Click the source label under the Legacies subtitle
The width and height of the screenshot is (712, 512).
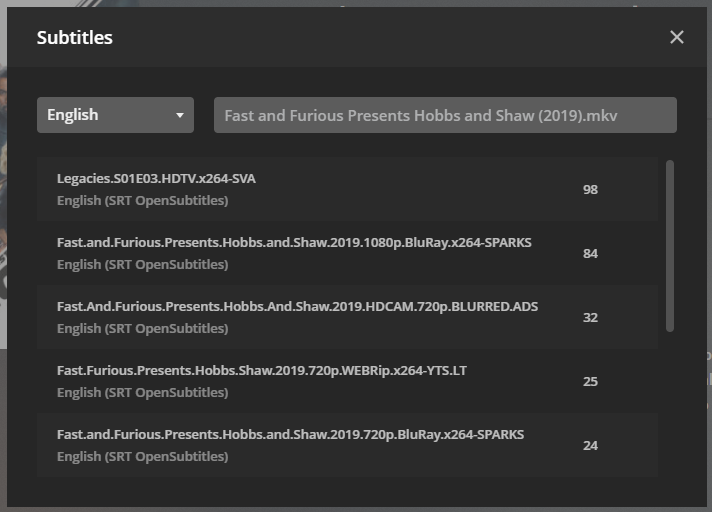tap(142, 200)
